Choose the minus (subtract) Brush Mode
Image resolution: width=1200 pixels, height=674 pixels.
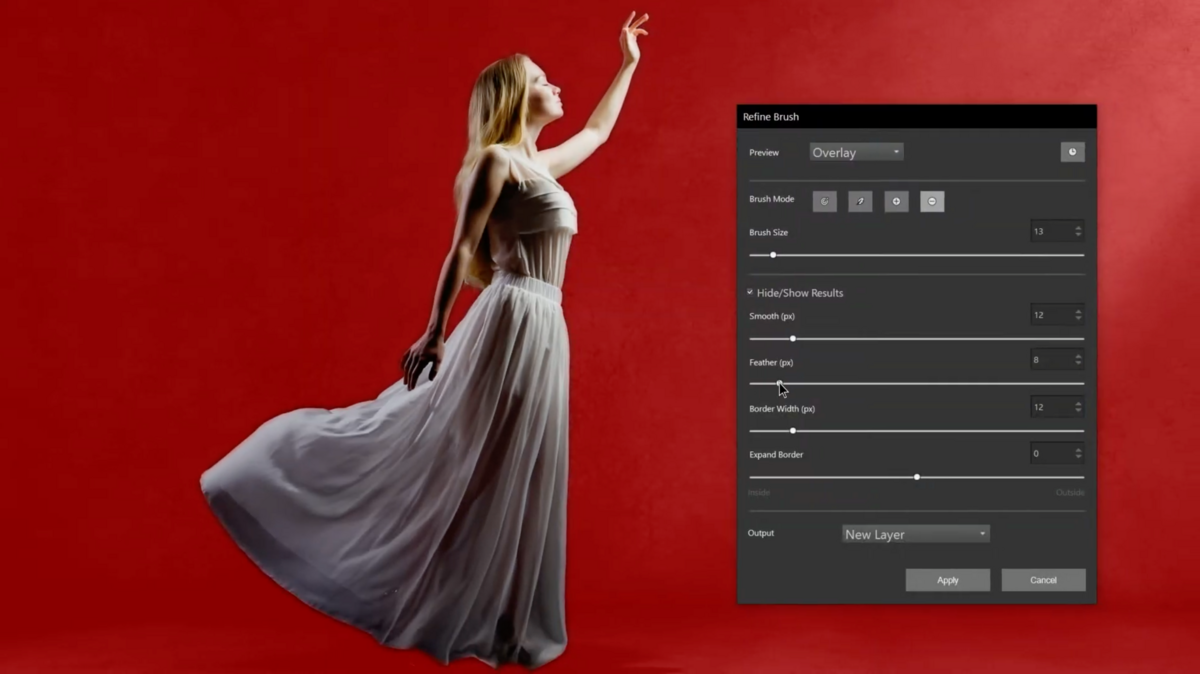click(x=931, y=202)
